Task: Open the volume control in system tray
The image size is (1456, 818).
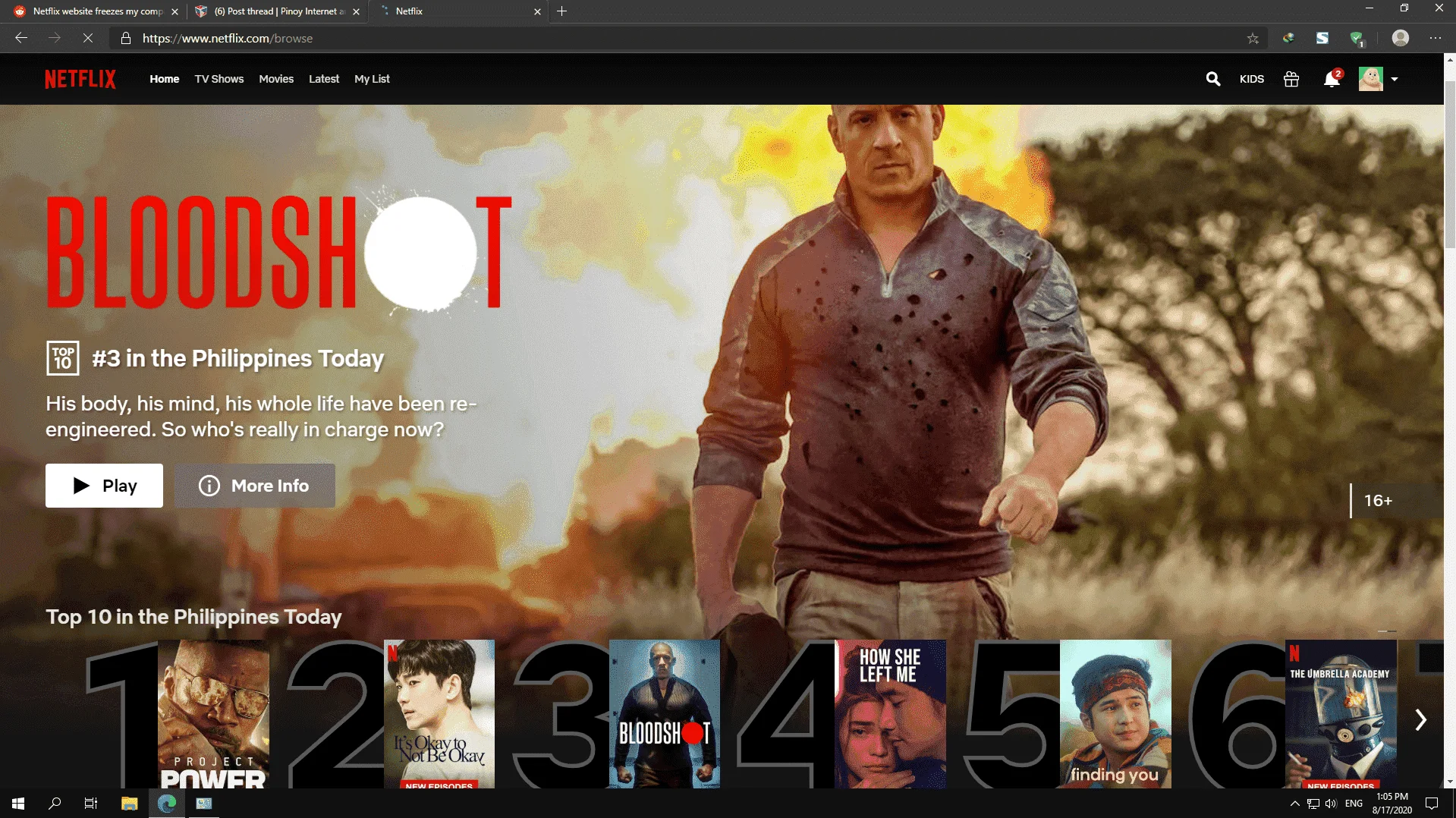Action: [x=1331, y=804]
